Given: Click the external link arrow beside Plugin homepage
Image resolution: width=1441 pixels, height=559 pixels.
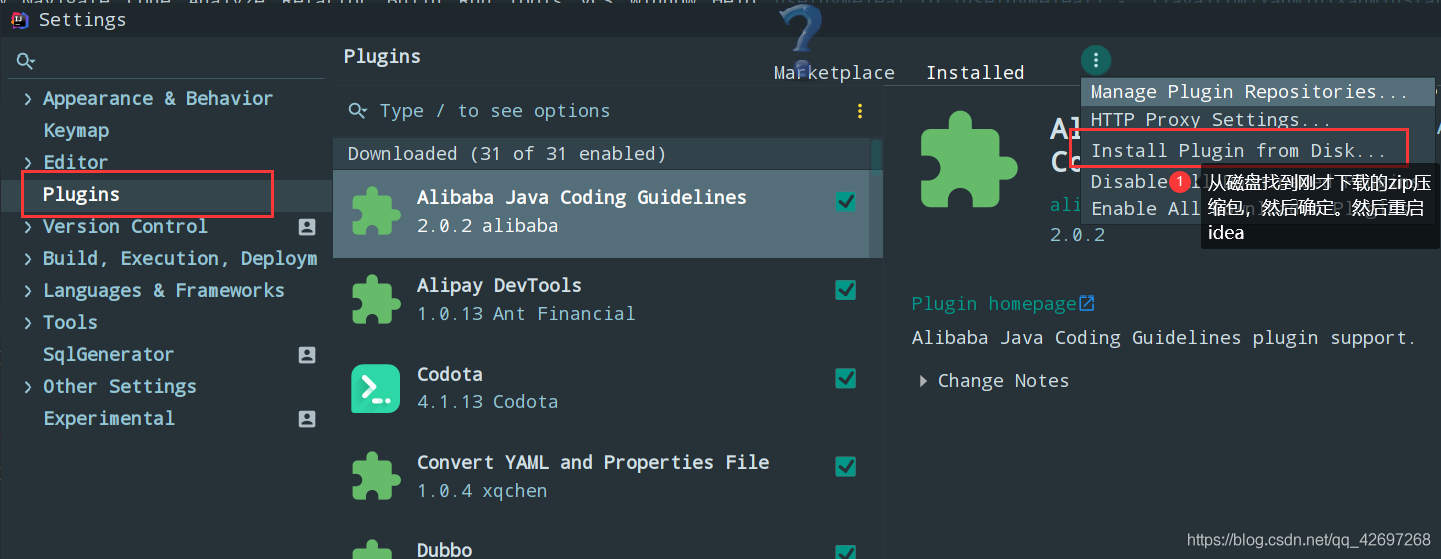Looking at the screenshot, I should pos(1087,303).
